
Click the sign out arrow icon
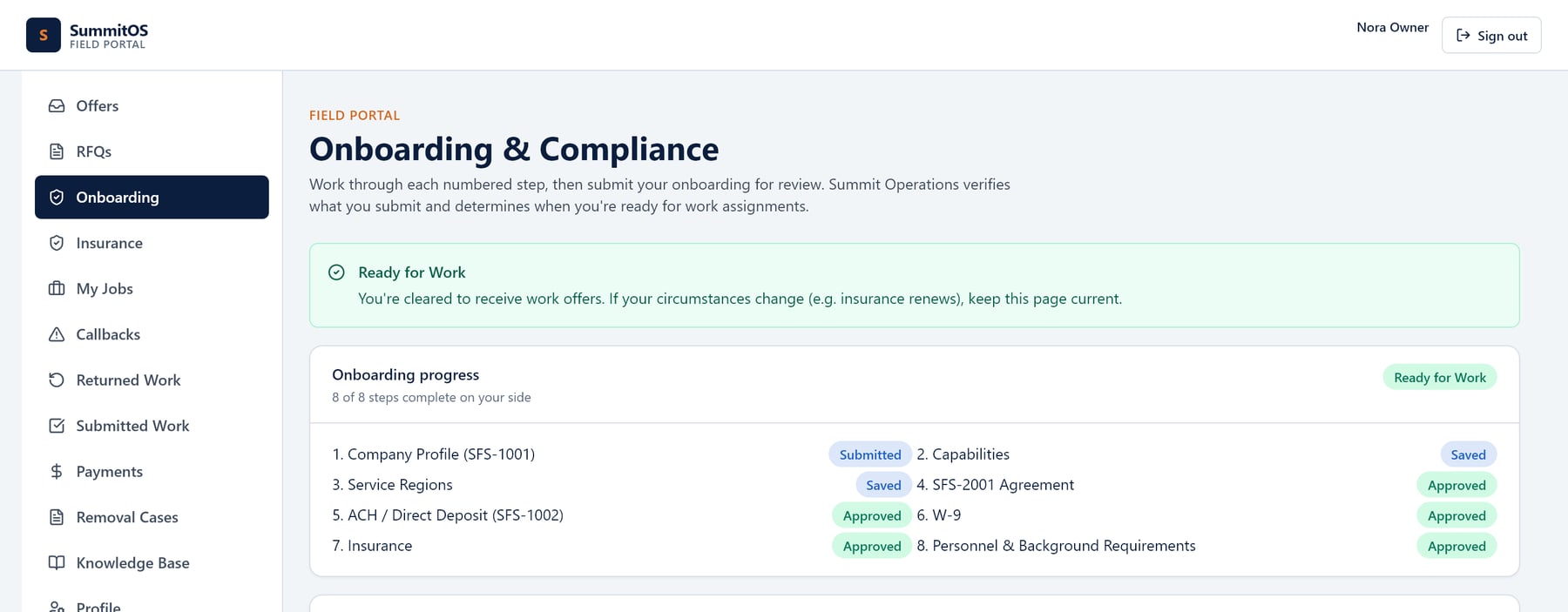tap(1463, 36)
